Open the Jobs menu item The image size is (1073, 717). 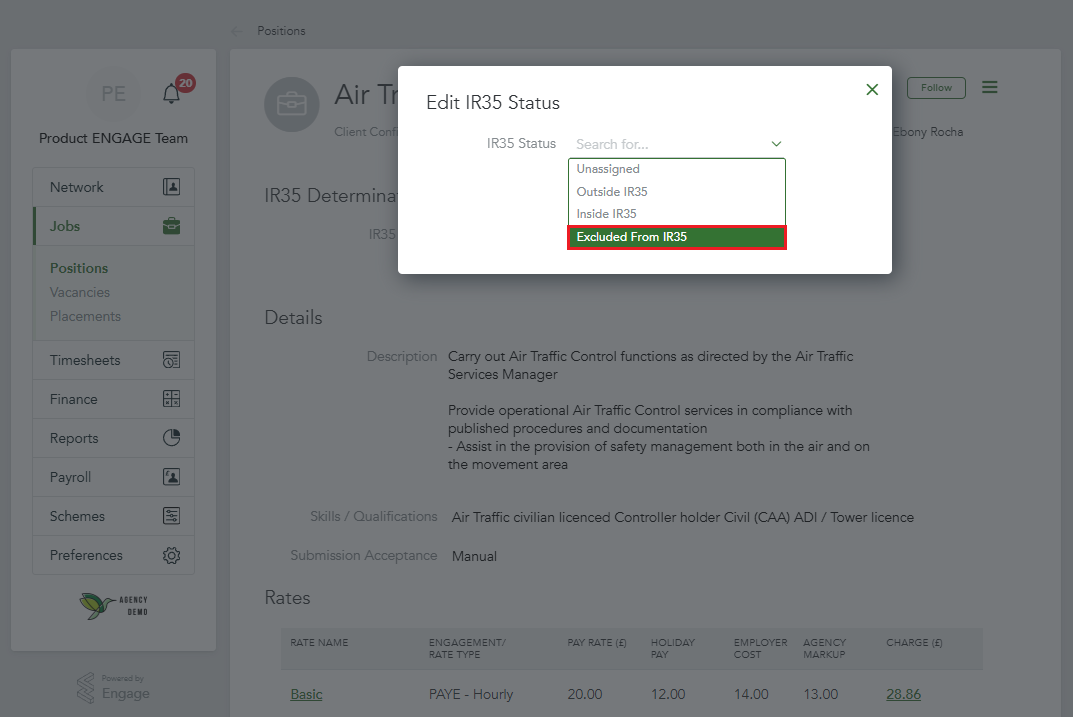click(114, 226)
